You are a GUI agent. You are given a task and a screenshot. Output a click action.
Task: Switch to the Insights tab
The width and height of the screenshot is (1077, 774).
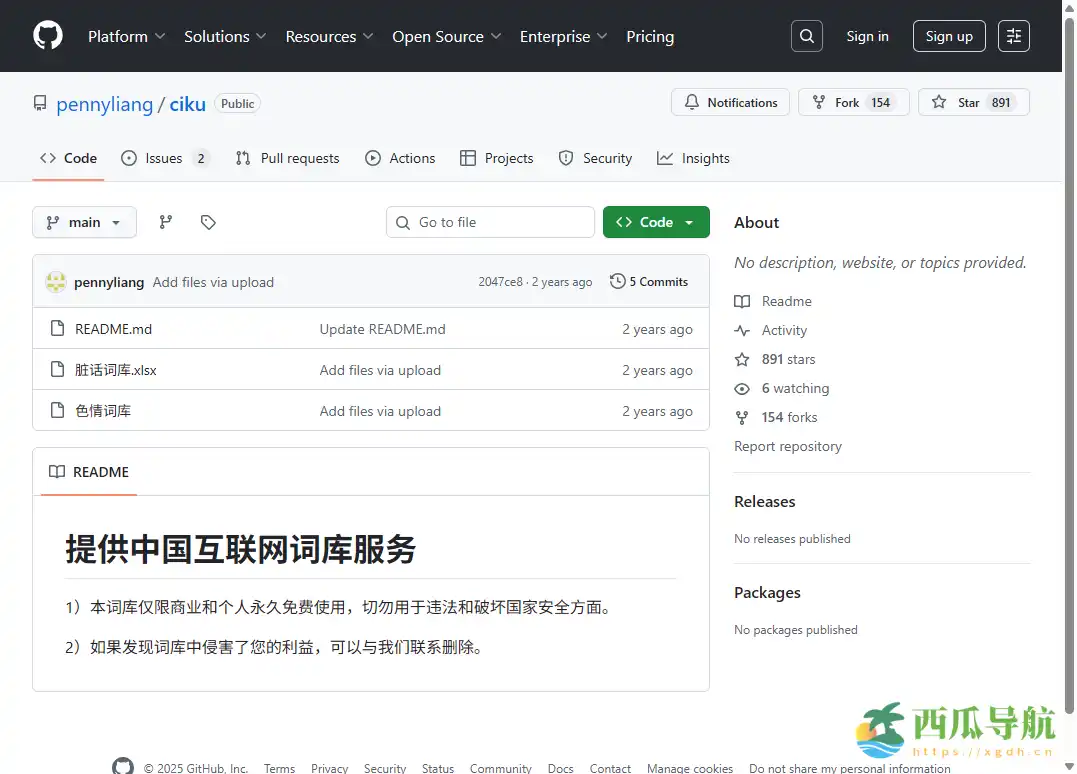point(693,158)
